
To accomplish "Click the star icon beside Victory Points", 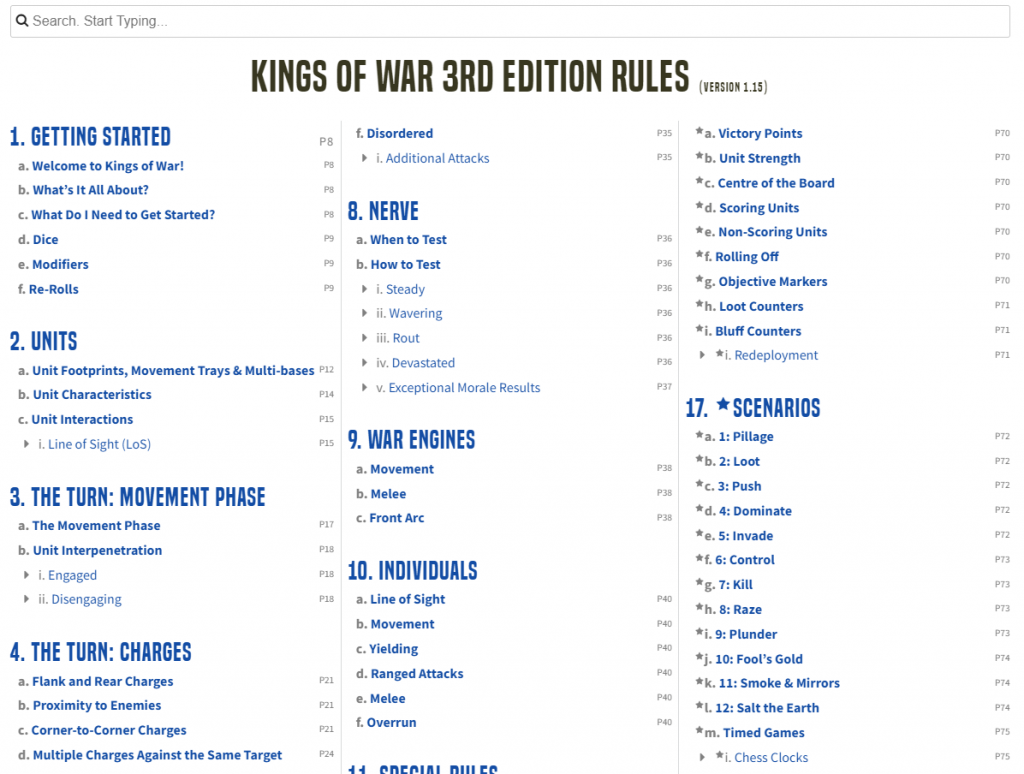I will 699,132.
